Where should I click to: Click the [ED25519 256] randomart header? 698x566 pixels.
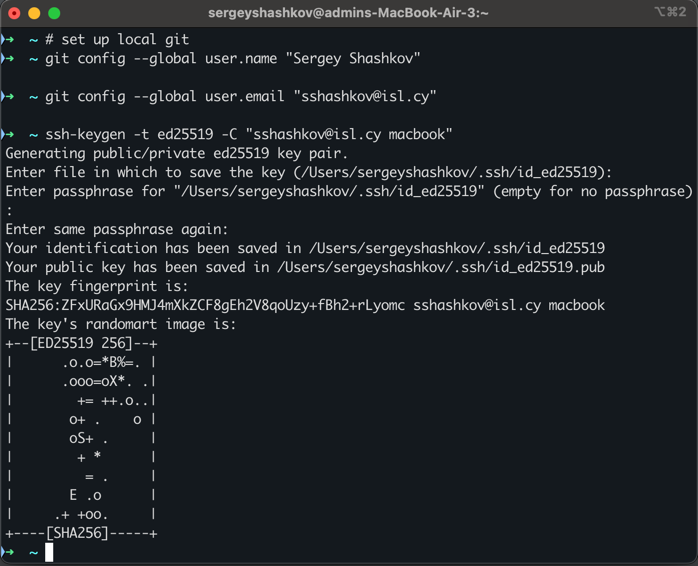coord(82,343)
